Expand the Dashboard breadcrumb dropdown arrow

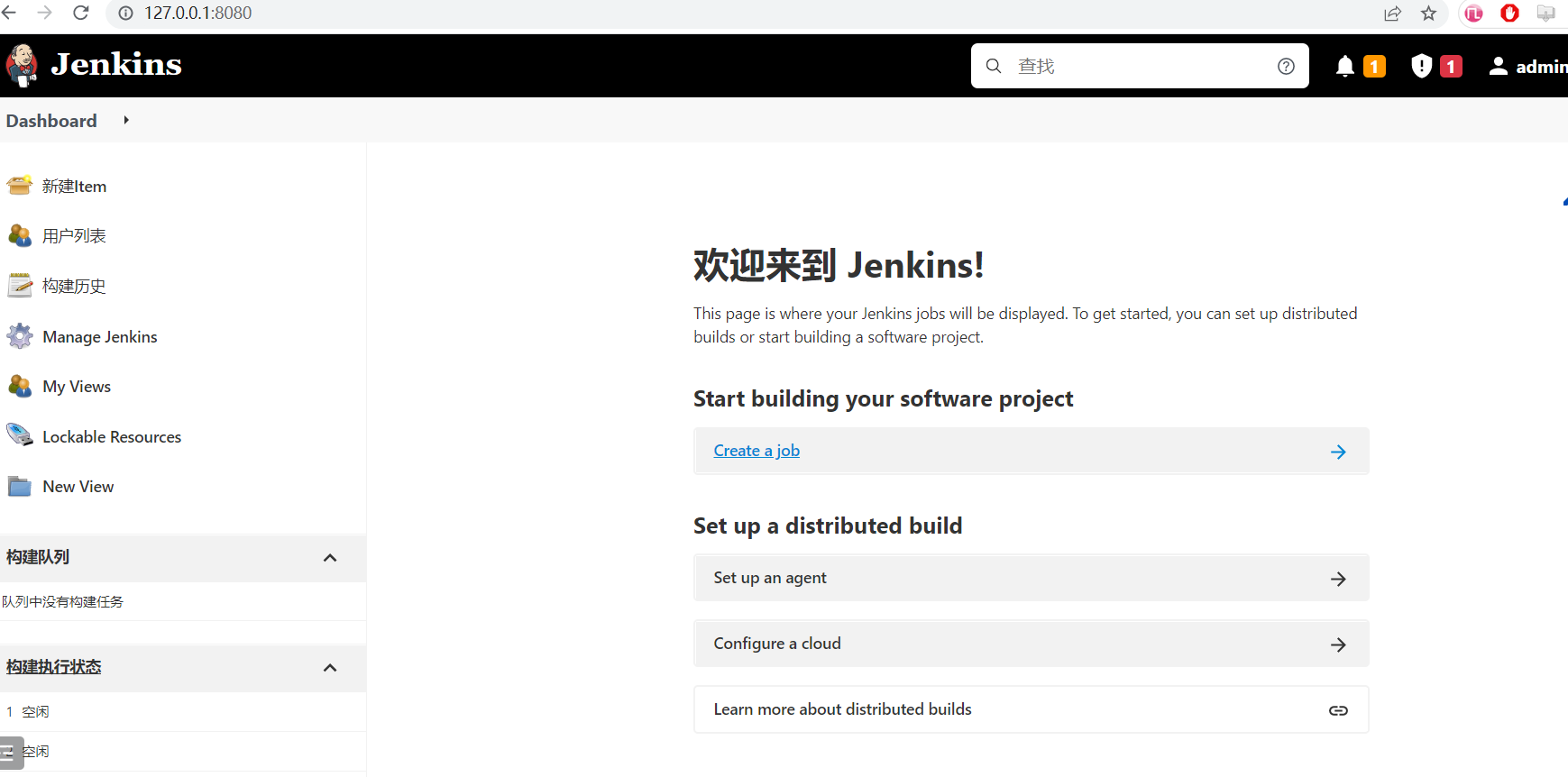click(126, 120)
